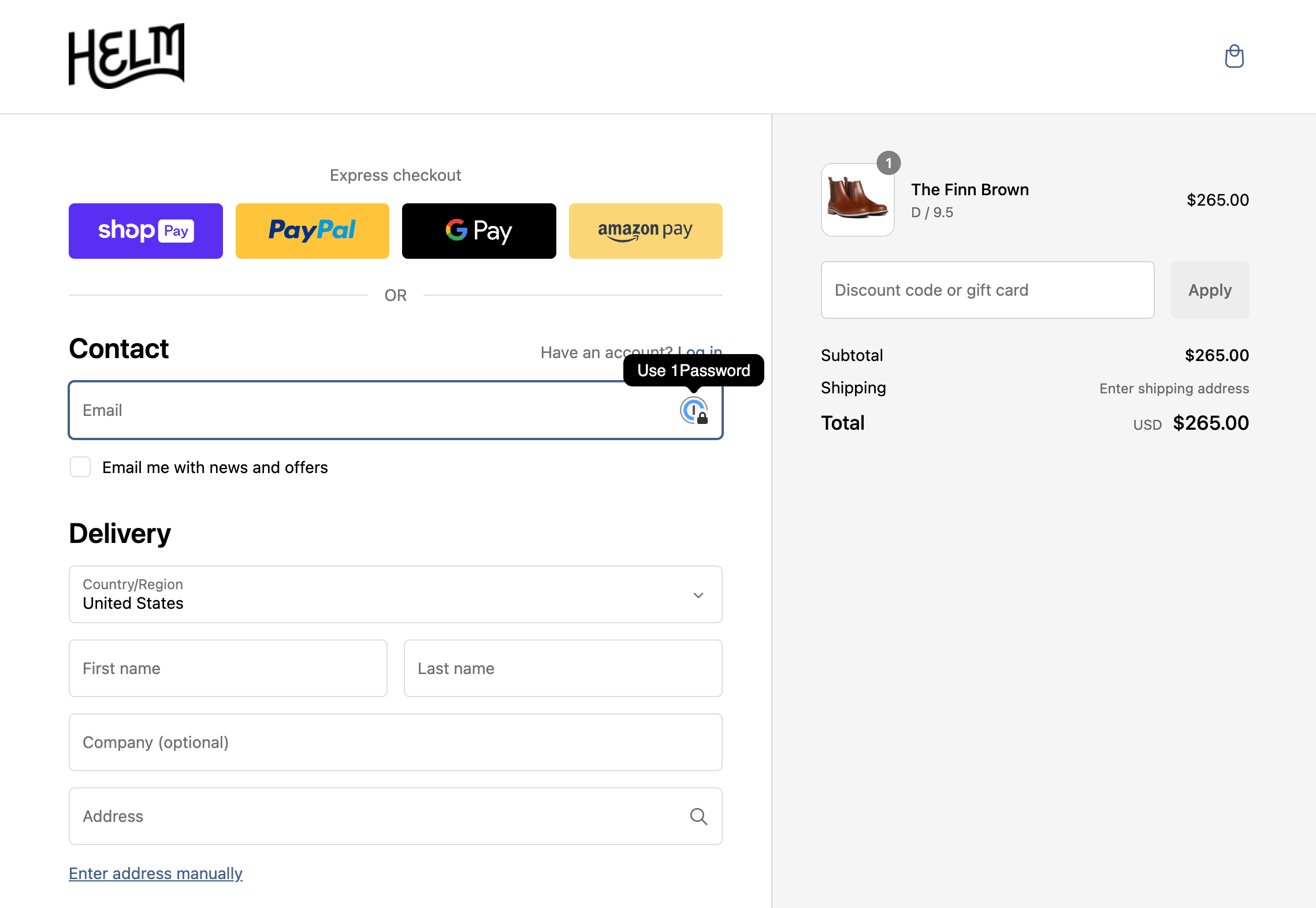Click the shopping bag icon in top right
Screen dimensions: 1316x908
pyautogui.click(x=1234, y=56)
